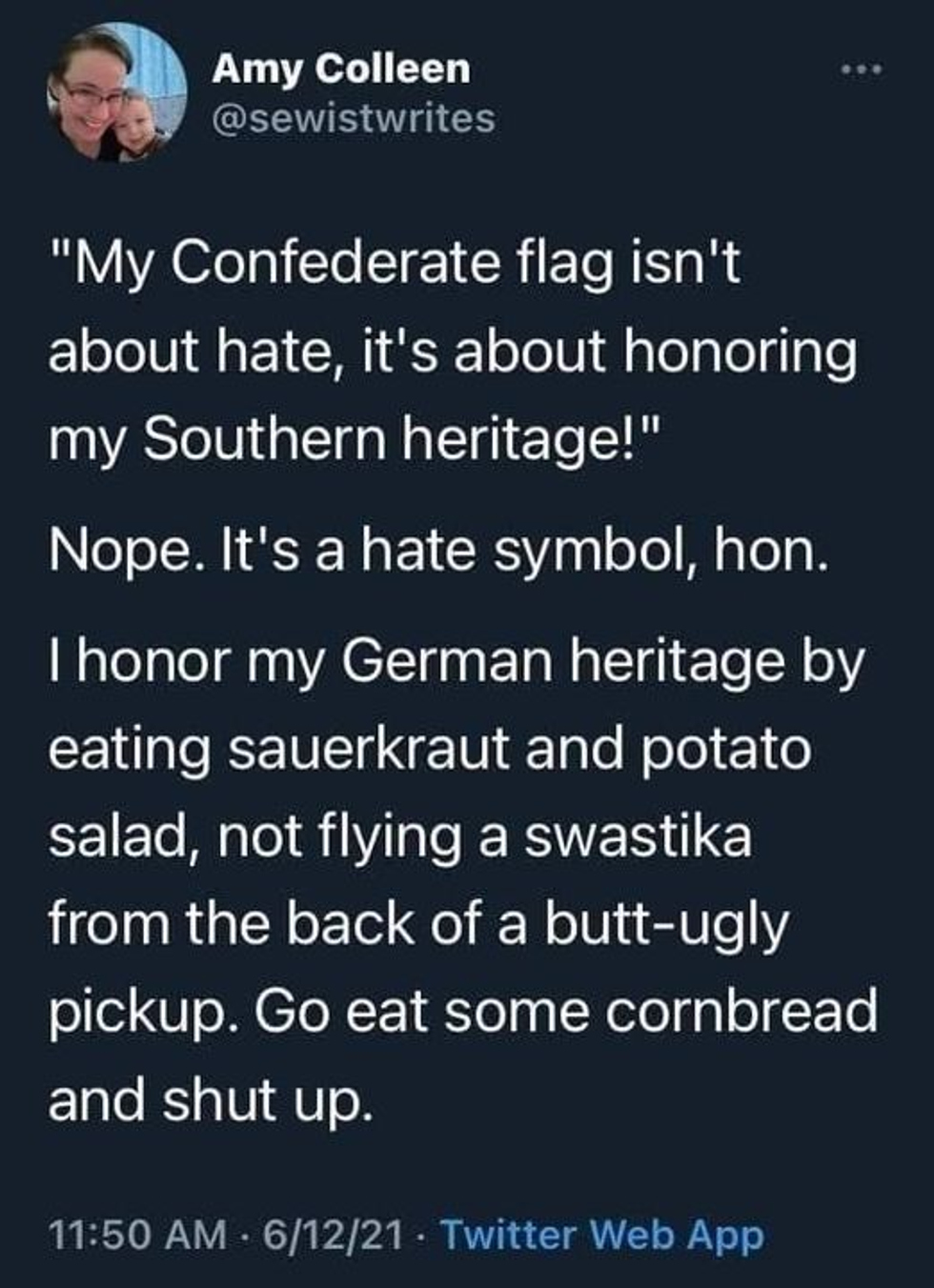Select the "eating sauerkraut and potato" line

[x=430, y=749]
